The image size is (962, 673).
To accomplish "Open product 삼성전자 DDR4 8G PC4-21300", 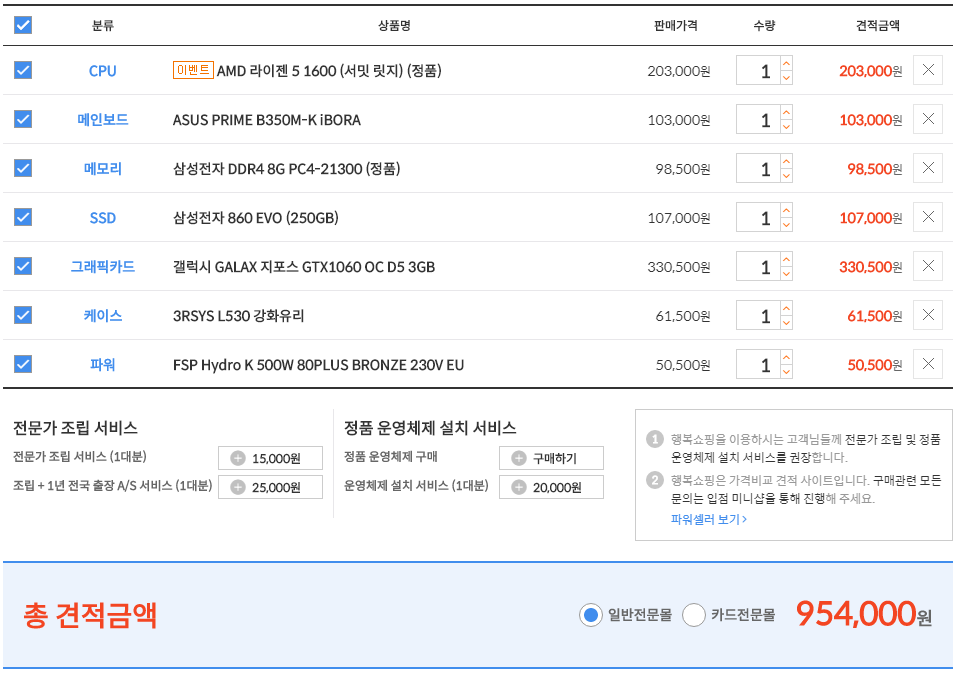I will pos(287,169).
